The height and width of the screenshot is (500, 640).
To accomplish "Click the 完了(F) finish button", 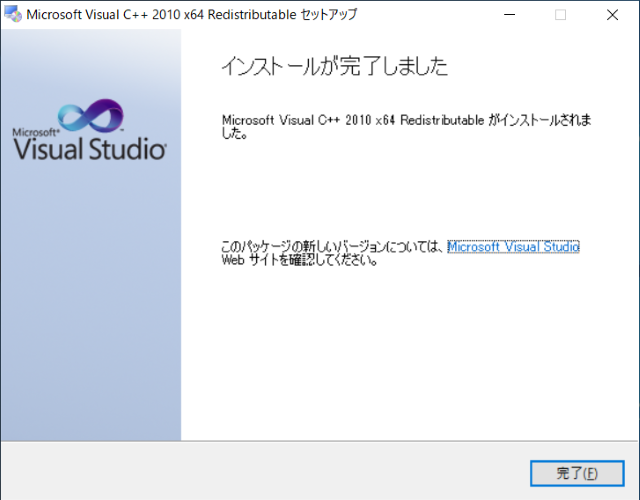I will [x=577, y=473].
